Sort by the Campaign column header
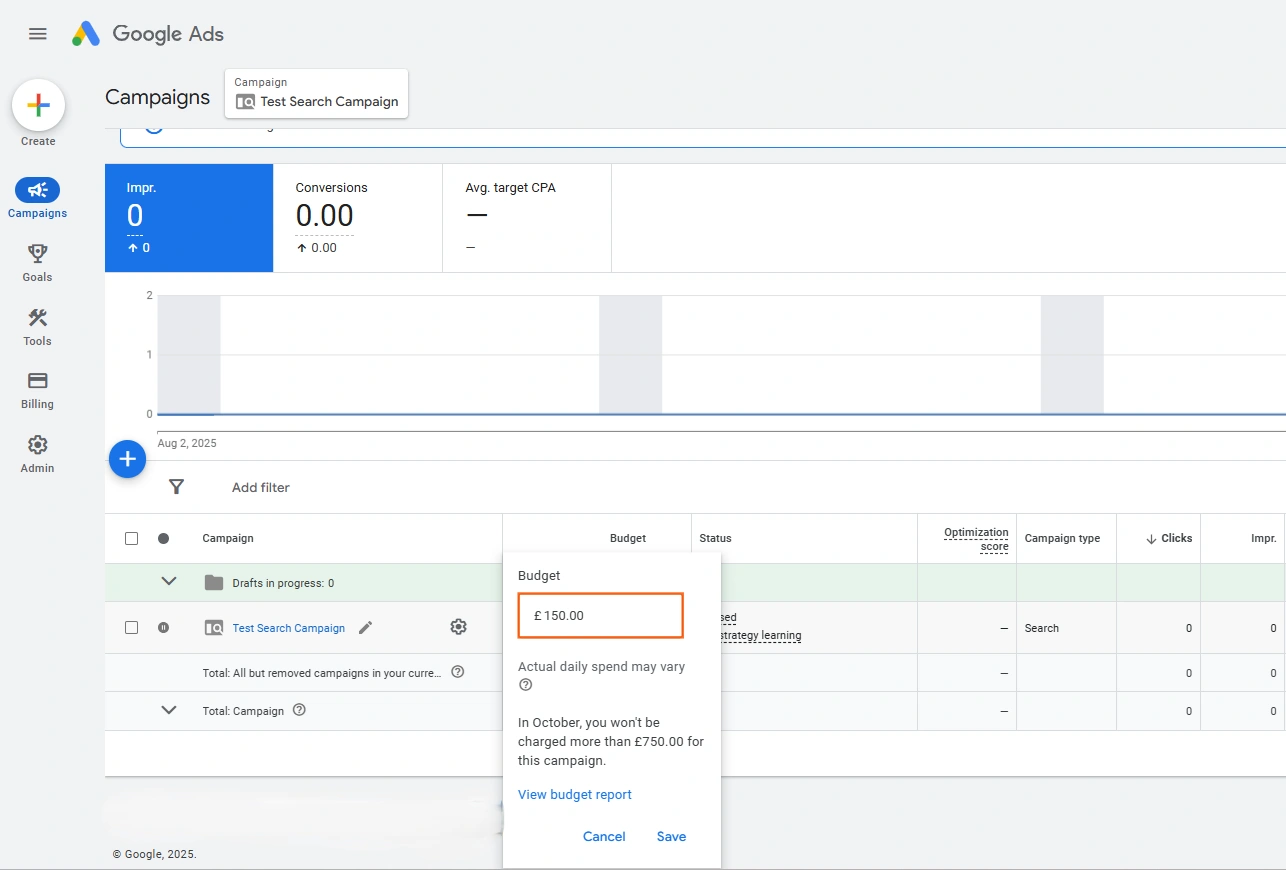The image size is (1286, 870). pyautogui.click(x=228, y=538)
